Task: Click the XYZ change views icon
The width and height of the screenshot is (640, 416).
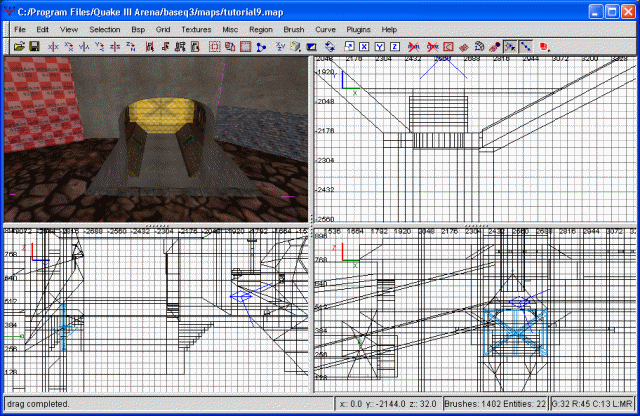Action: point(280,47)
